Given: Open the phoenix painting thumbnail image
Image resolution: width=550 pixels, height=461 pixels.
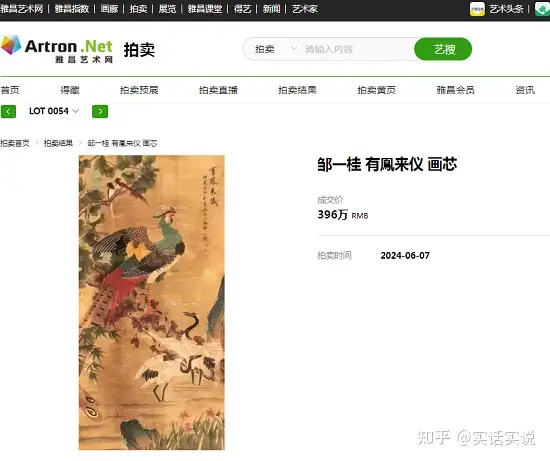Looking at the screenshot, I should click(152, 302).
